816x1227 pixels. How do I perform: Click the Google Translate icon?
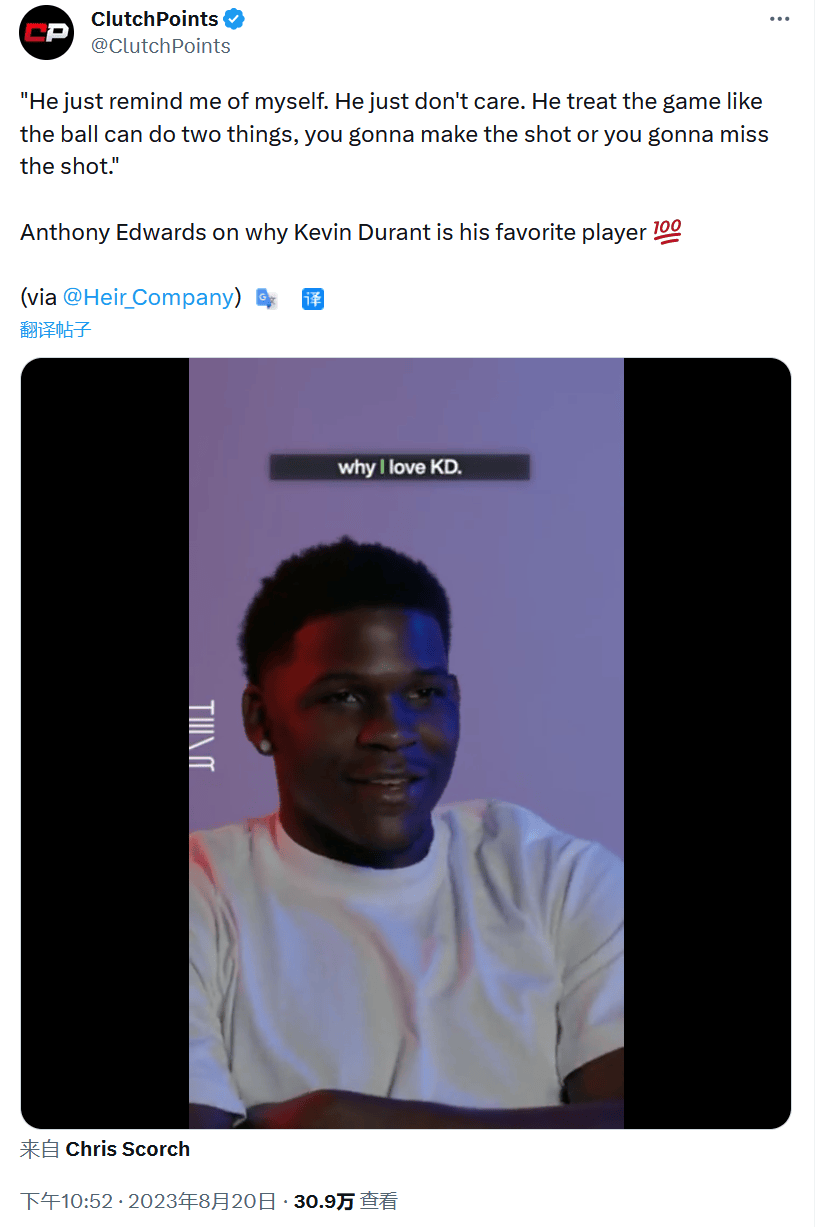(266, 298)
